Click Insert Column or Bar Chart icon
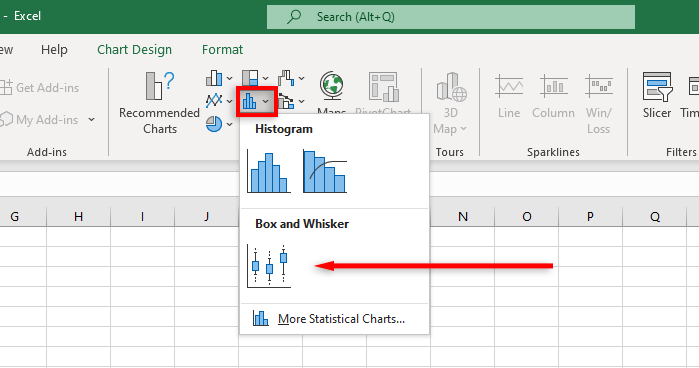The height and width of the screenshot is (368, 699). tap(214, 78)
